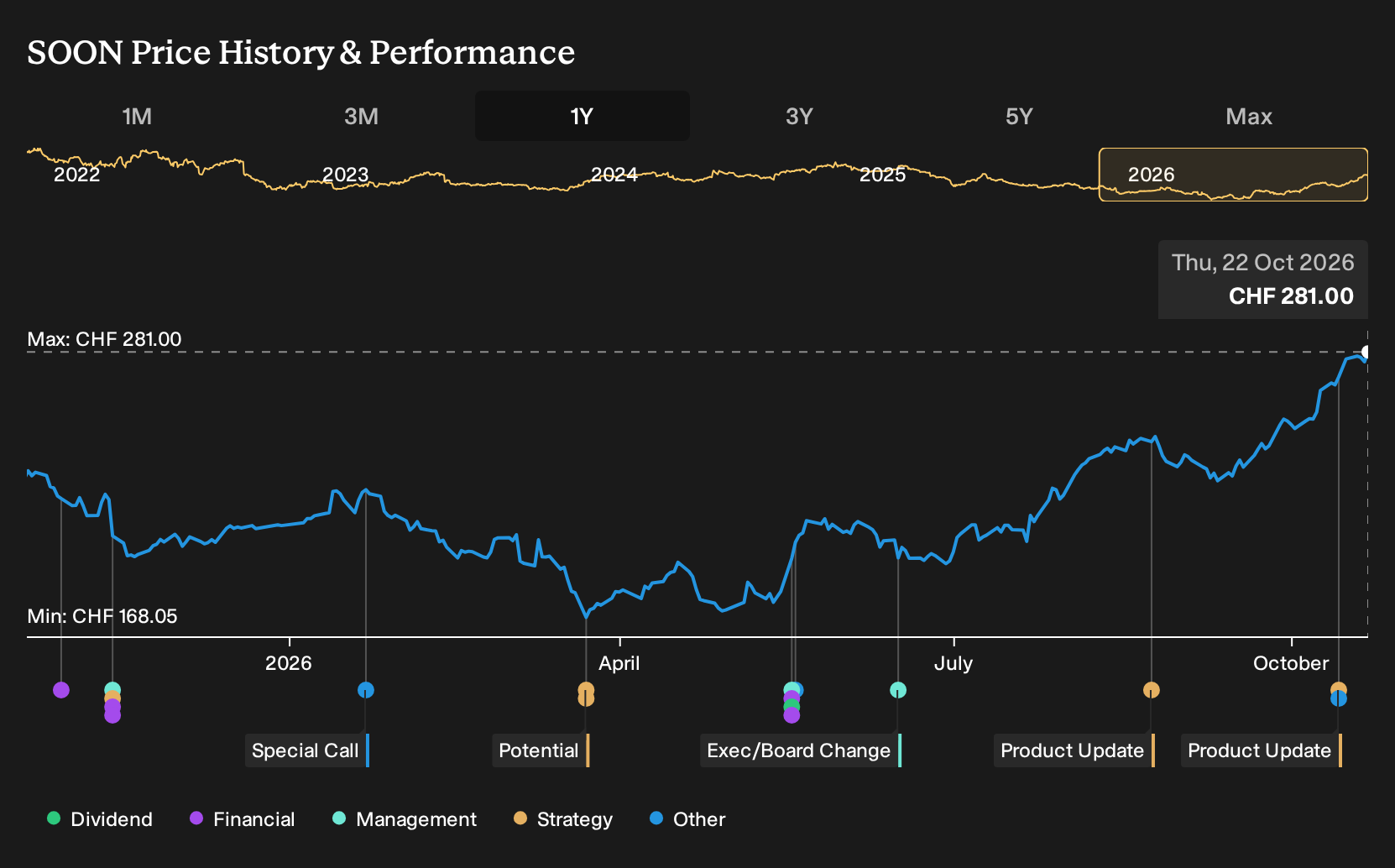Open the Potential event label
Image resolution: width=1395 pixels, height=868 pixels.
click(541, 750)
